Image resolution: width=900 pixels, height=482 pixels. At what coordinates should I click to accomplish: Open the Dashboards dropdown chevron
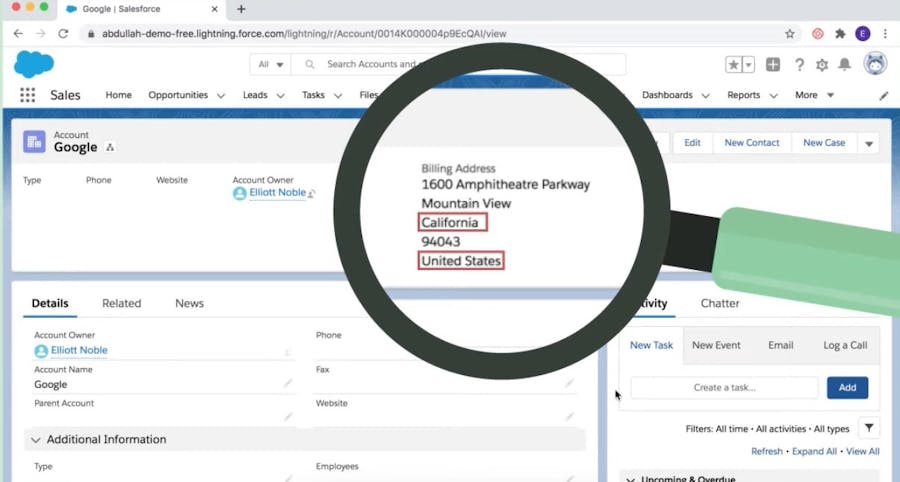tap(705, 96)
